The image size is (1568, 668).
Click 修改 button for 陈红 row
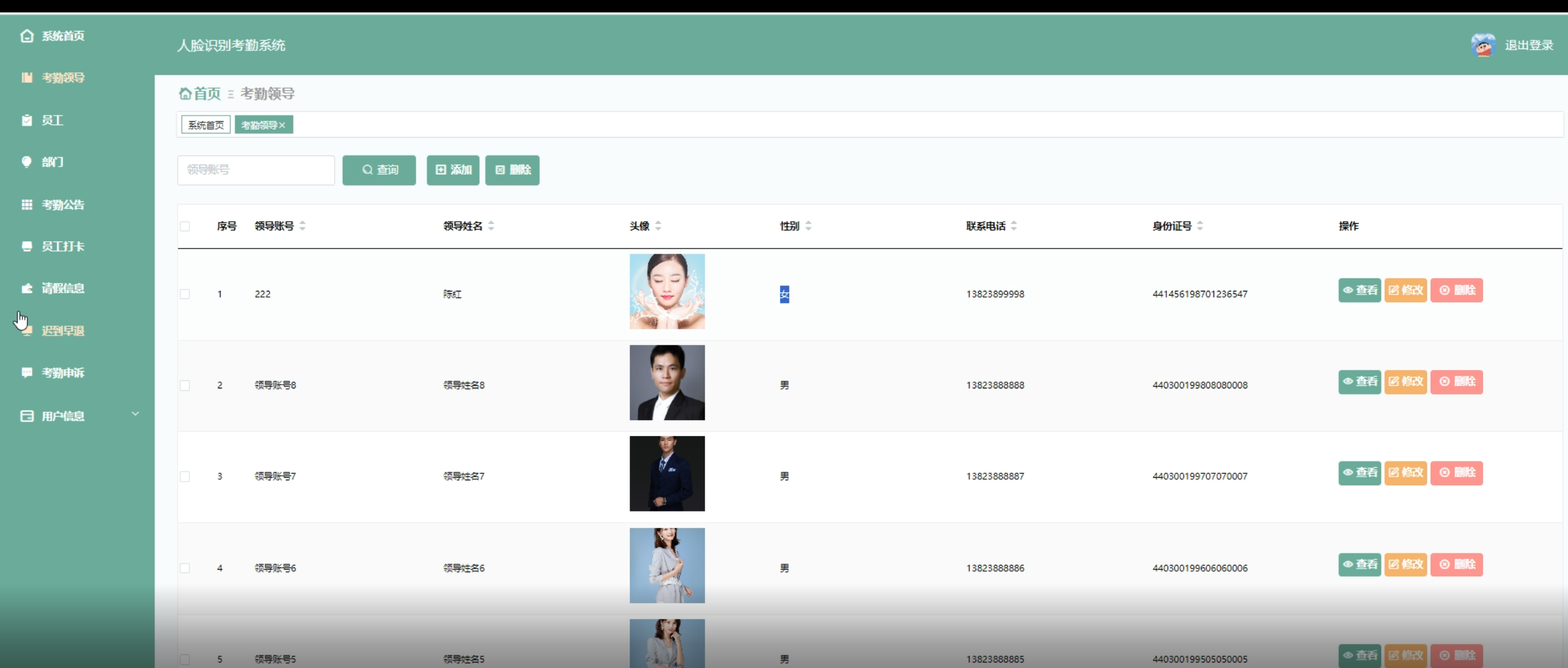1405,290
